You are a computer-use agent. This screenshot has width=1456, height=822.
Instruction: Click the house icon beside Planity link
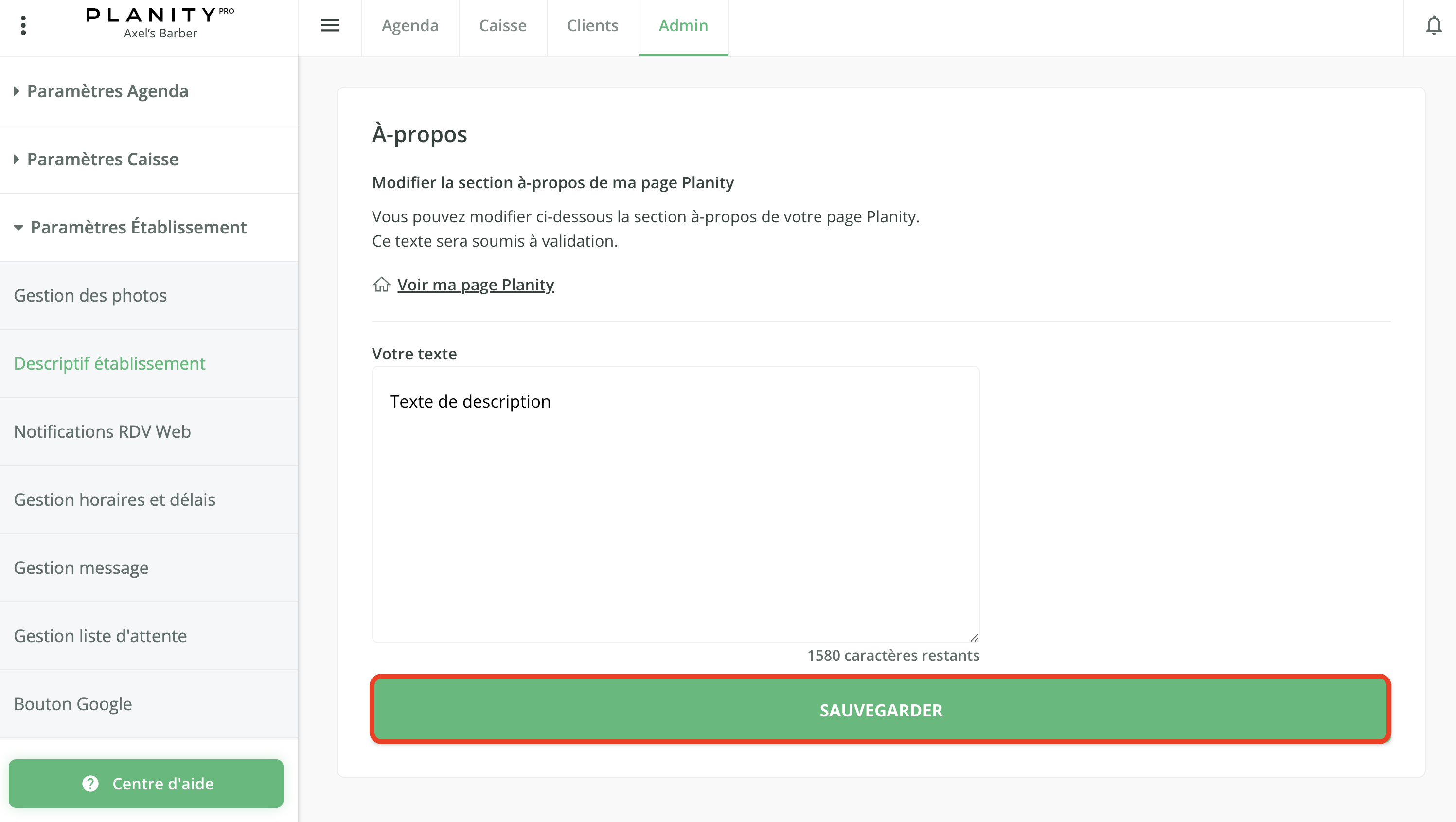[x=382, y=285]
